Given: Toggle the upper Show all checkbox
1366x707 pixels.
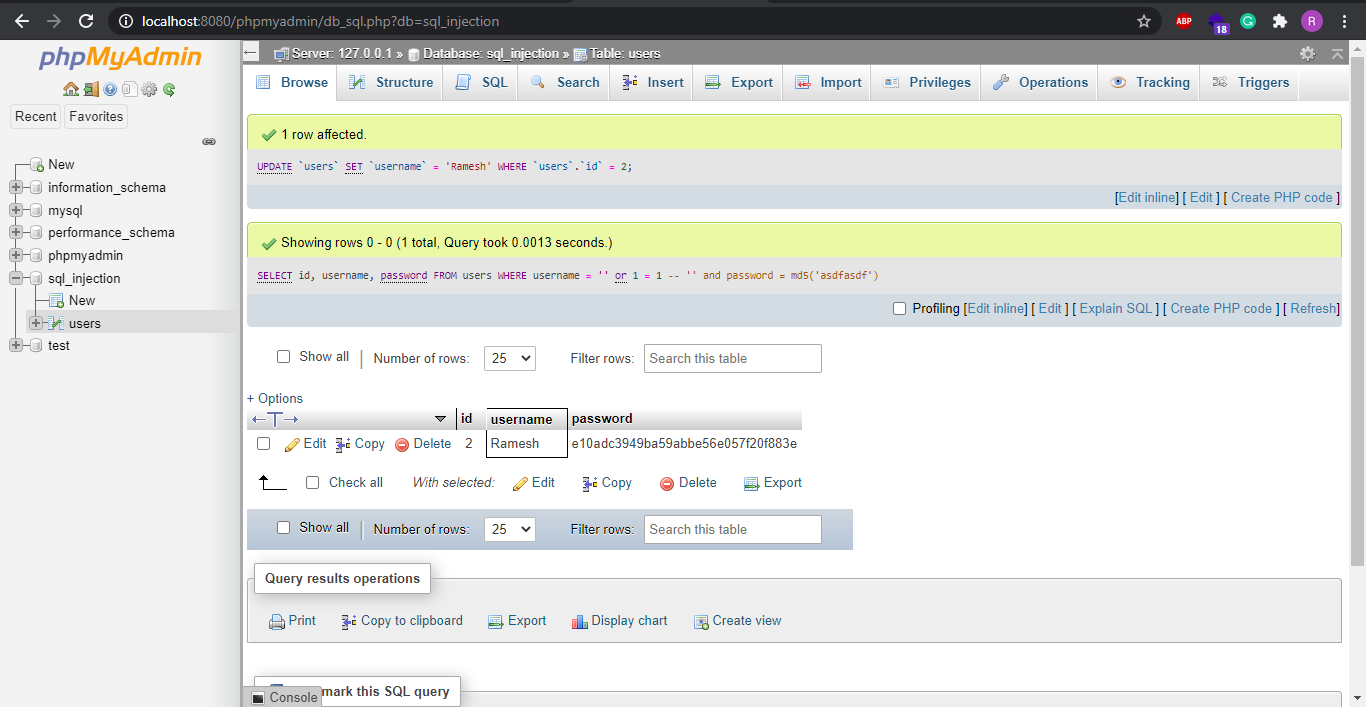Looking at the screenshot, I should [283, 357].
